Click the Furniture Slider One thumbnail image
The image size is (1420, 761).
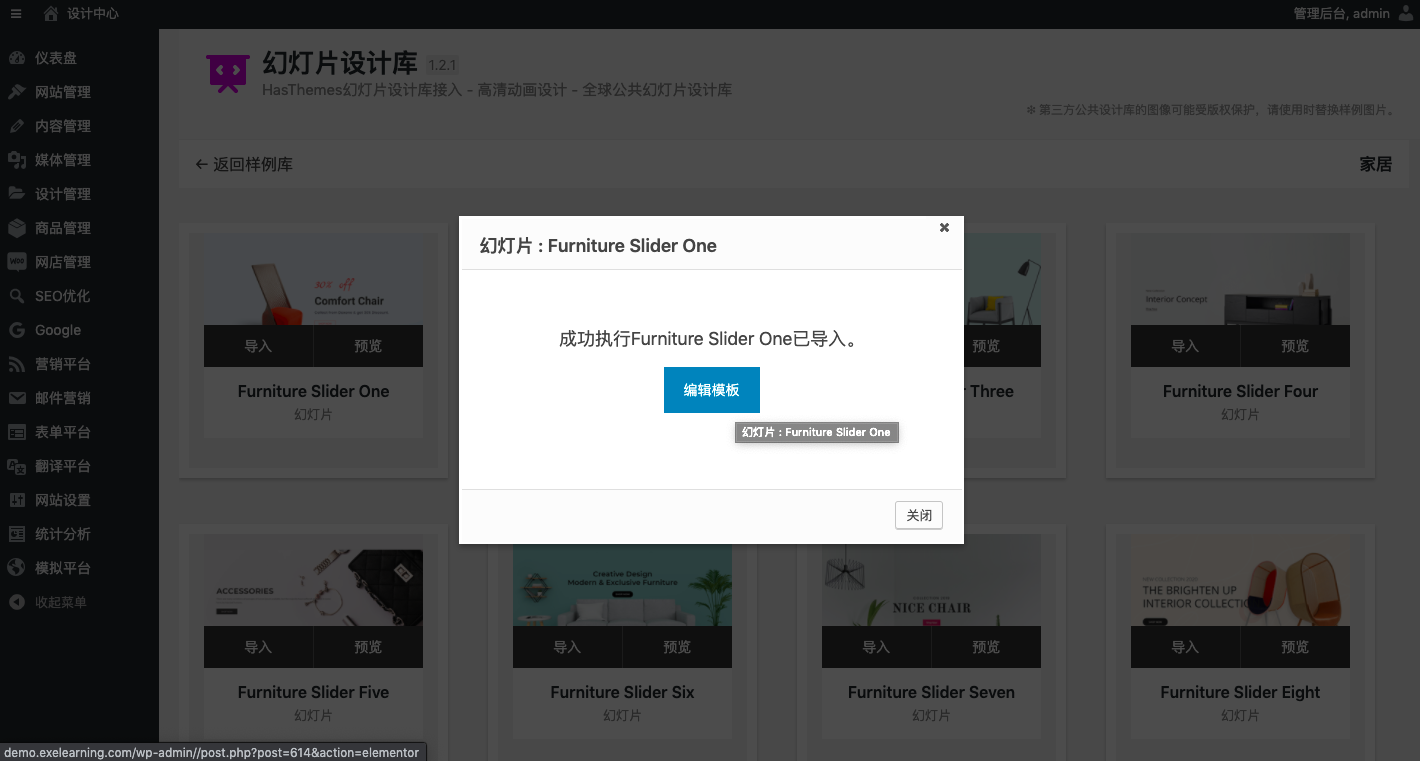point(313,280)
